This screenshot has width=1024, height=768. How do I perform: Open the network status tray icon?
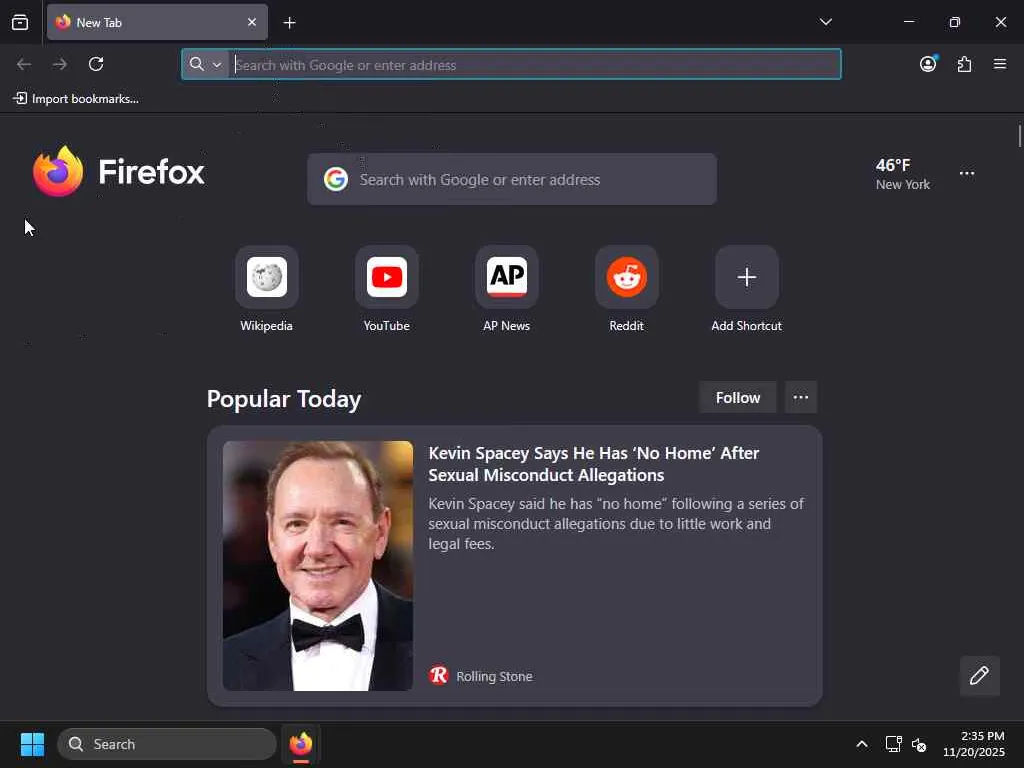point(893,744)
